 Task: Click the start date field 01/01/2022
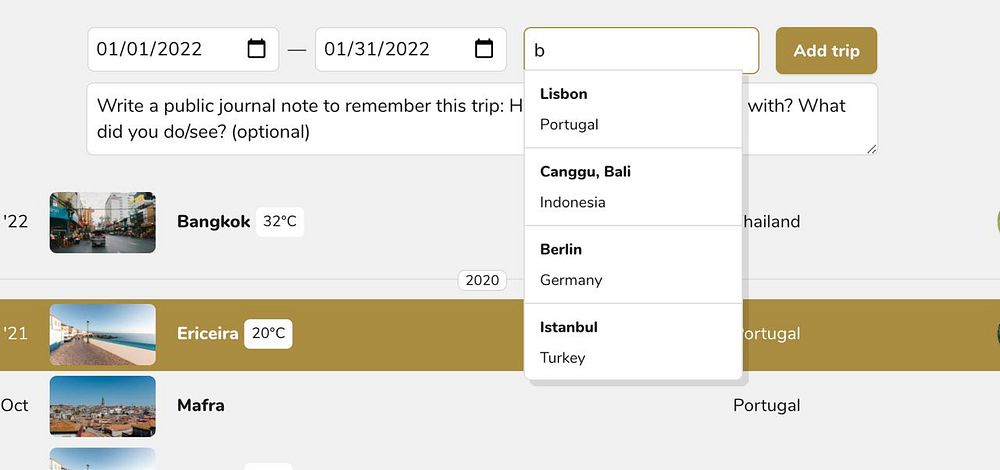click(x=160, y=49)
